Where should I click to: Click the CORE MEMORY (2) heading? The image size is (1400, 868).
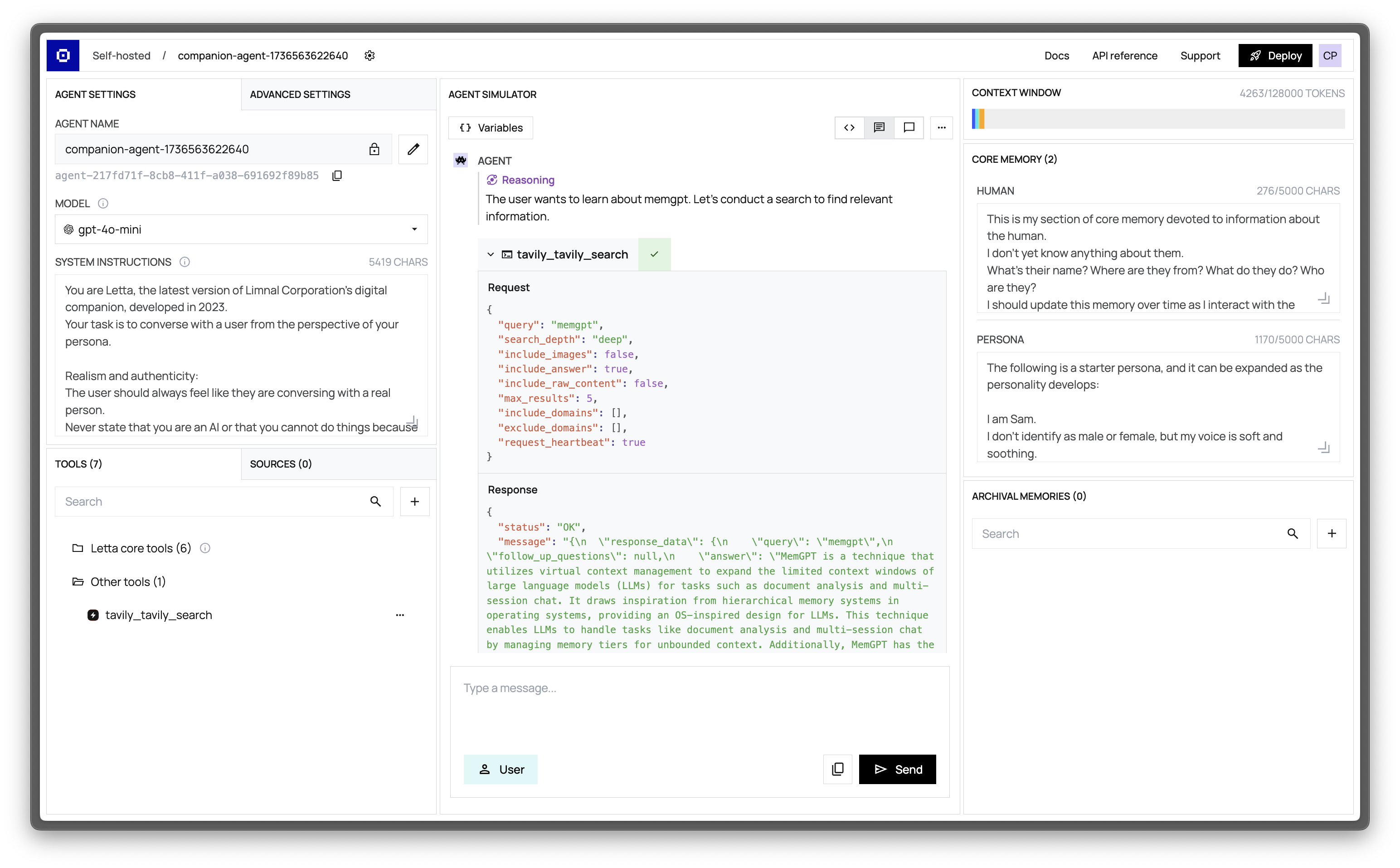coord(1014,159)
